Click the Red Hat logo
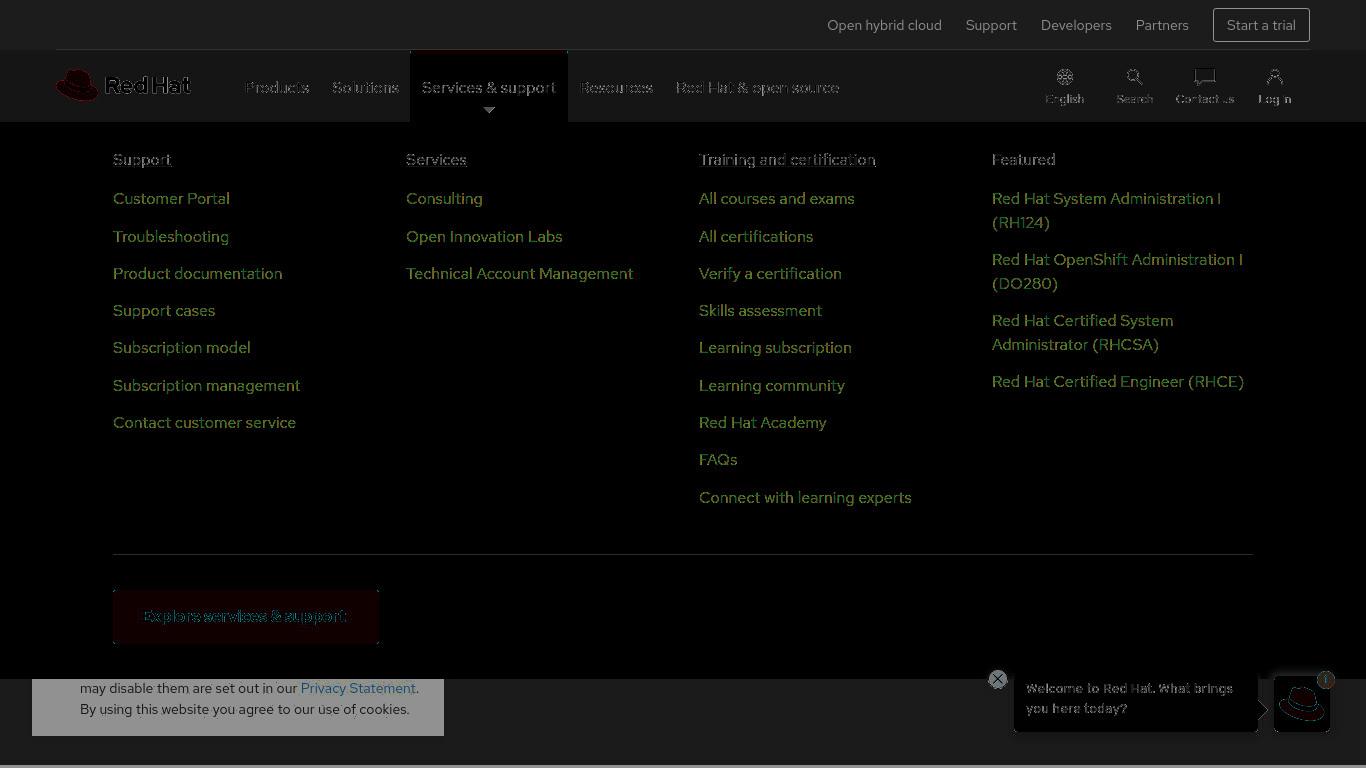This screenshot has width=1366, height=768. tap(124, 86)
